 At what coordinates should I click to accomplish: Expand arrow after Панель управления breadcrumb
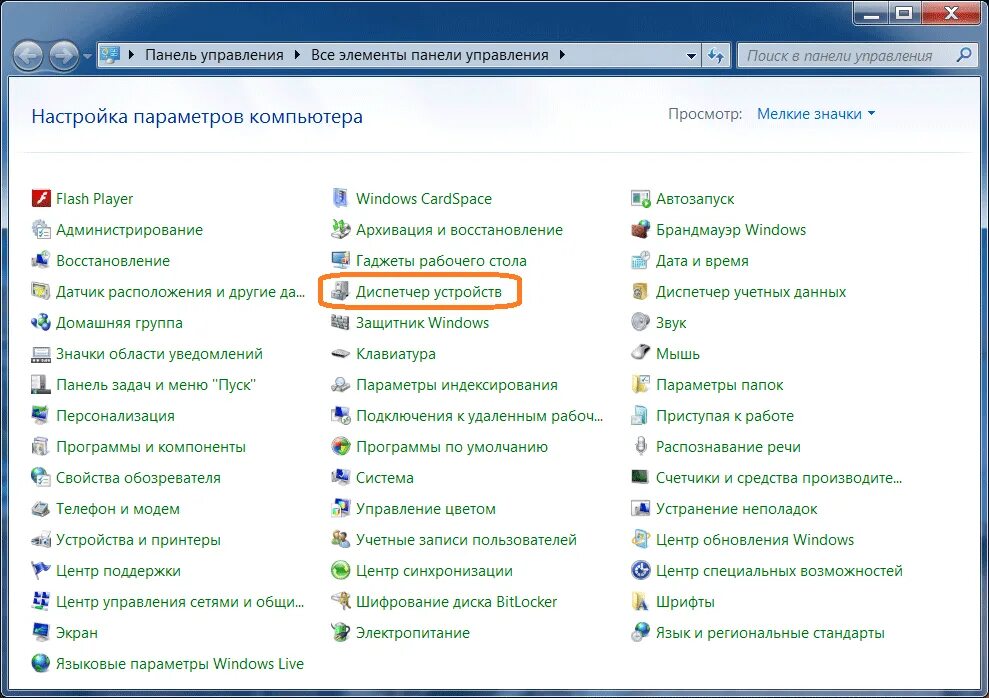297,55
